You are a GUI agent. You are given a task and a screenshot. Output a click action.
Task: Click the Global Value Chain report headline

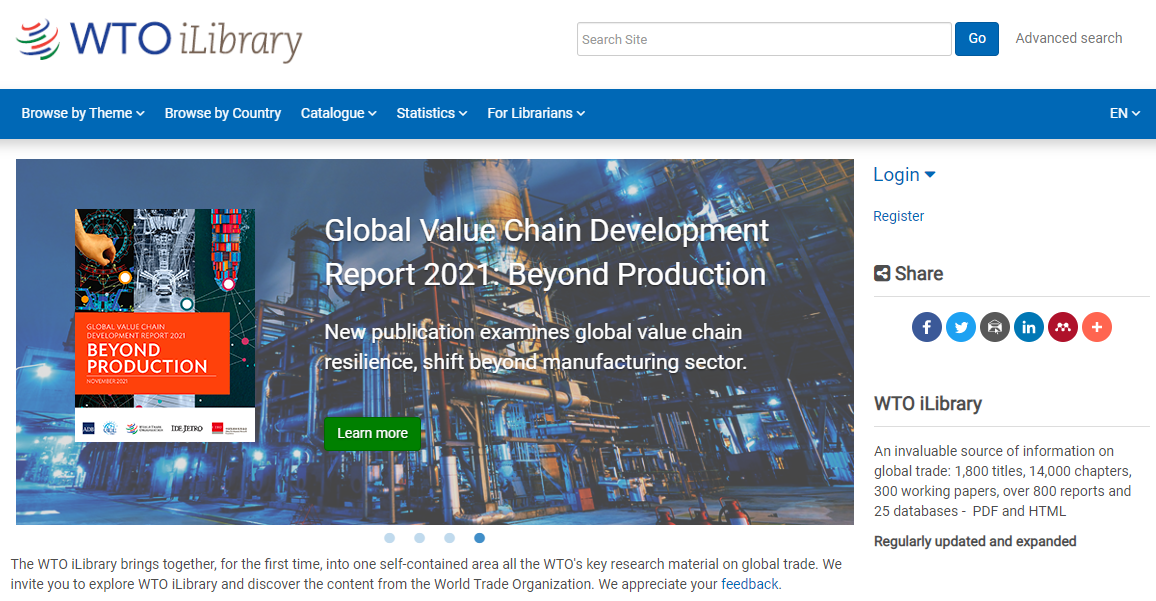click(546, 252)
